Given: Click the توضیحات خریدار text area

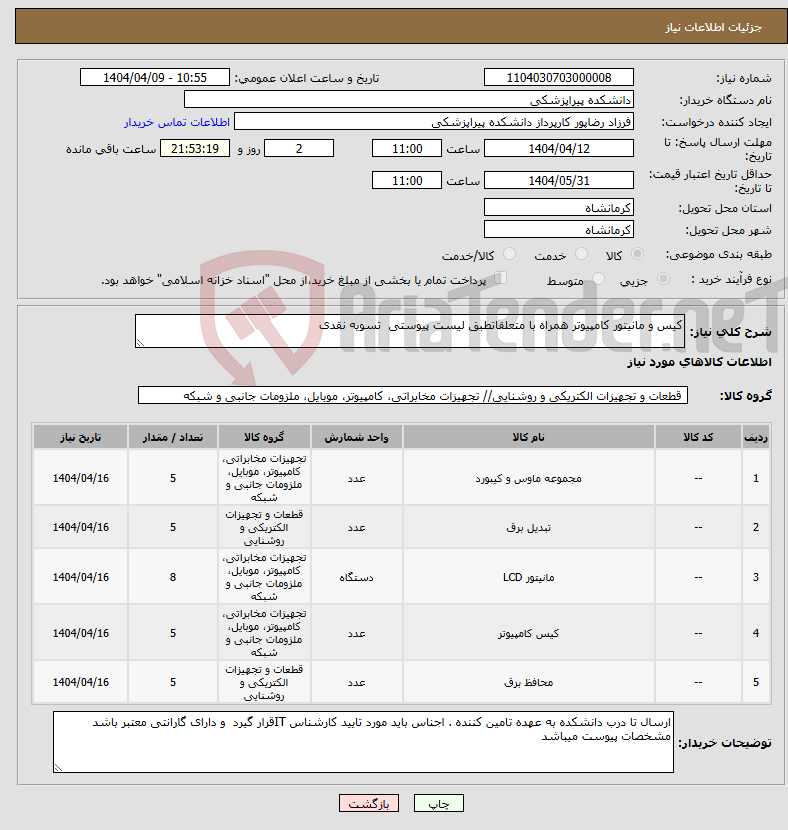Looking at the screenshot, I should pos(363,742).
